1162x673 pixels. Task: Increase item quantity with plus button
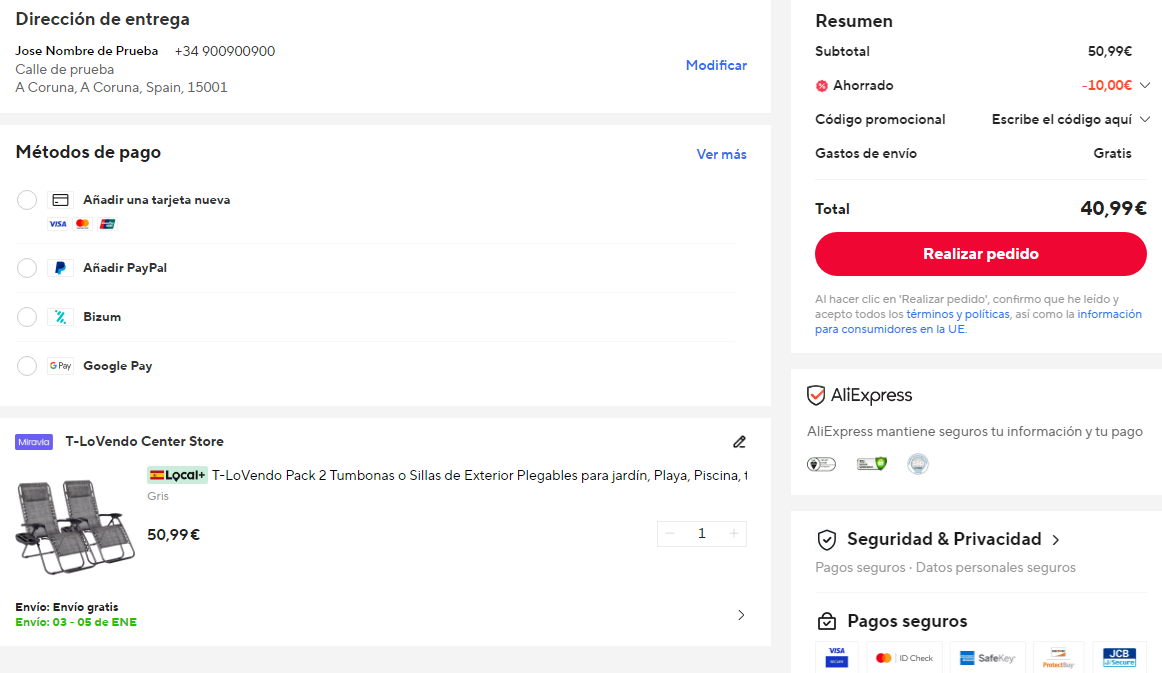tap(734, 534)
